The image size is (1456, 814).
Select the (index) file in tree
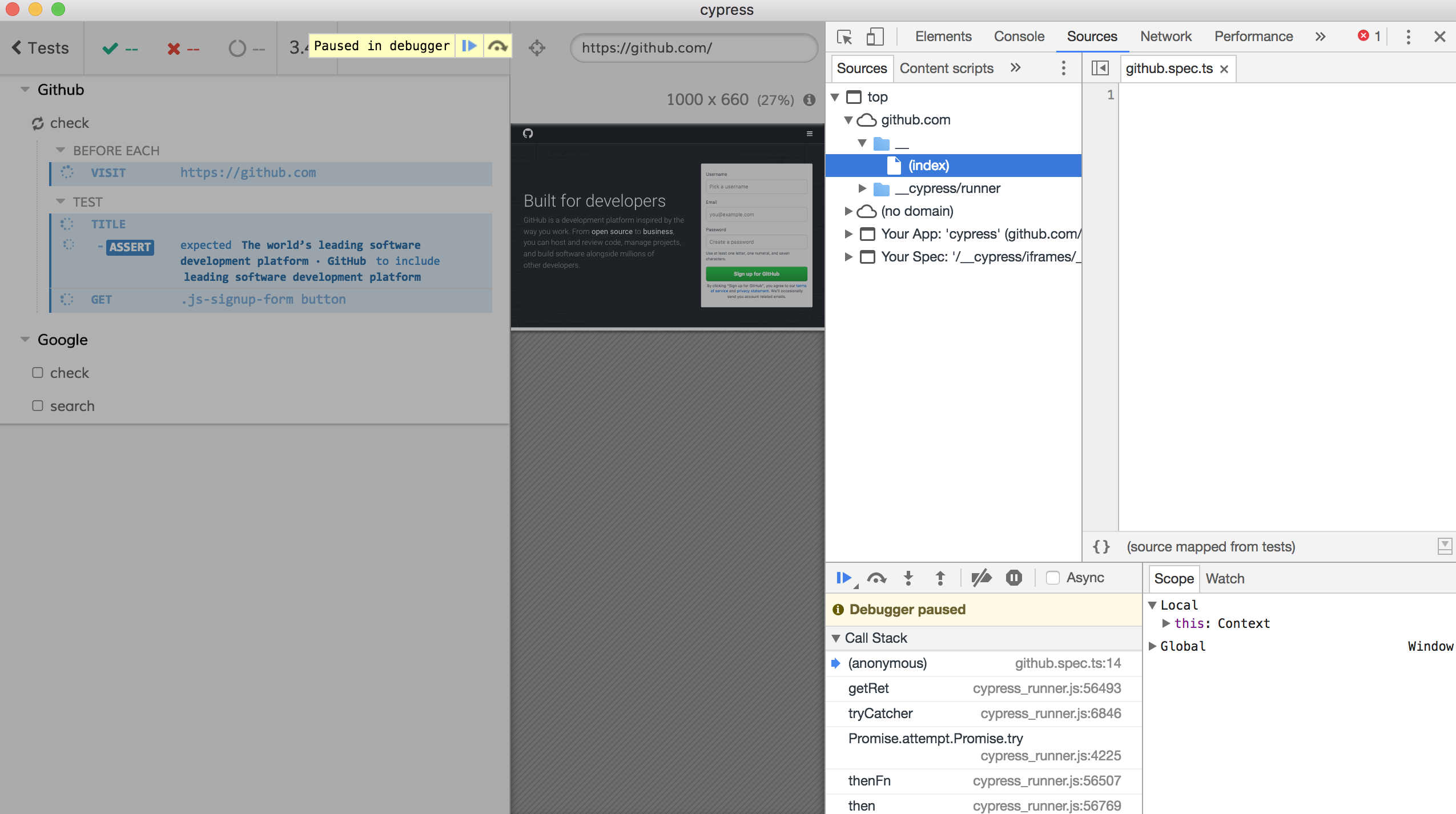click(953, 166)
